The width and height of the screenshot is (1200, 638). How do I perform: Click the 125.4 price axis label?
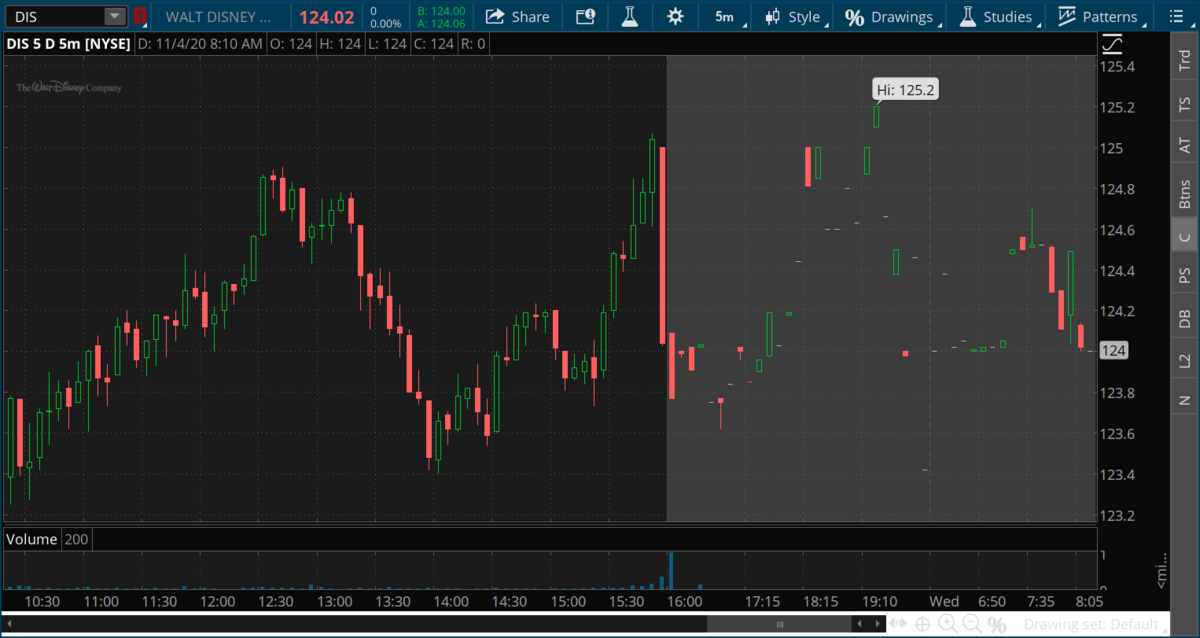click(x=1118, y=67)
